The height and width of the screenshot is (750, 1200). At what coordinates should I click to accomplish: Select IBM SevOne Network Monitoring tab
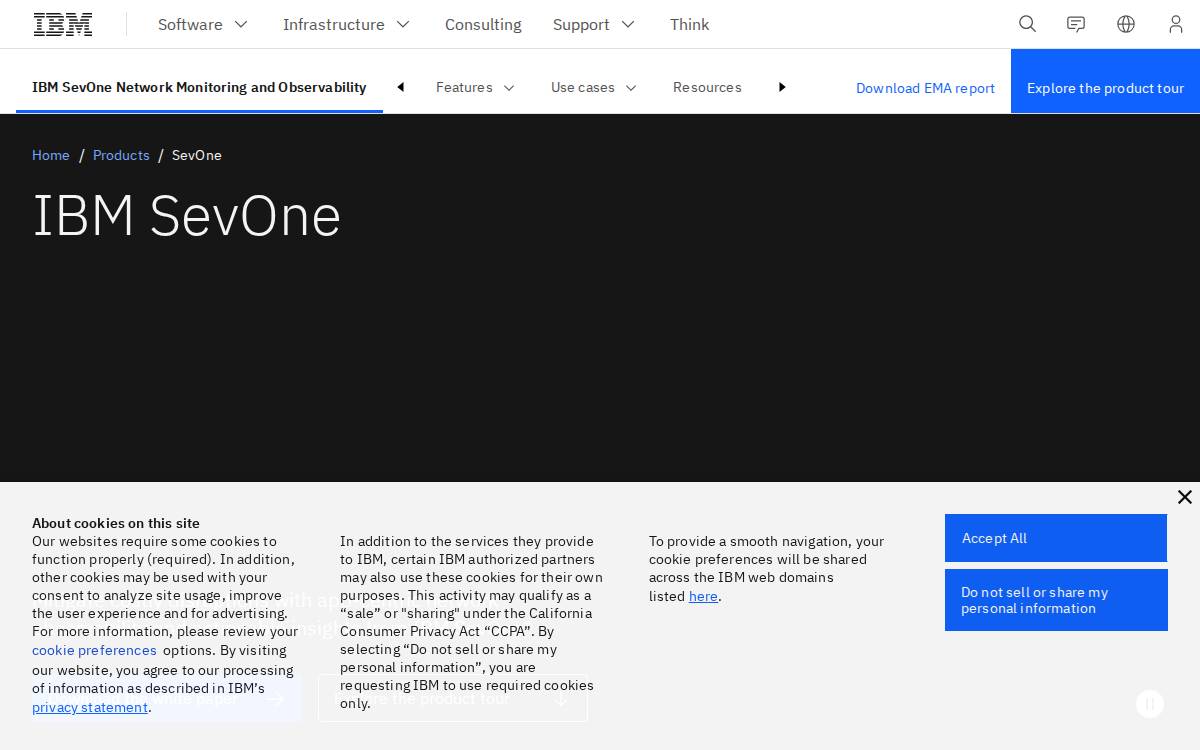pos(199,87)
